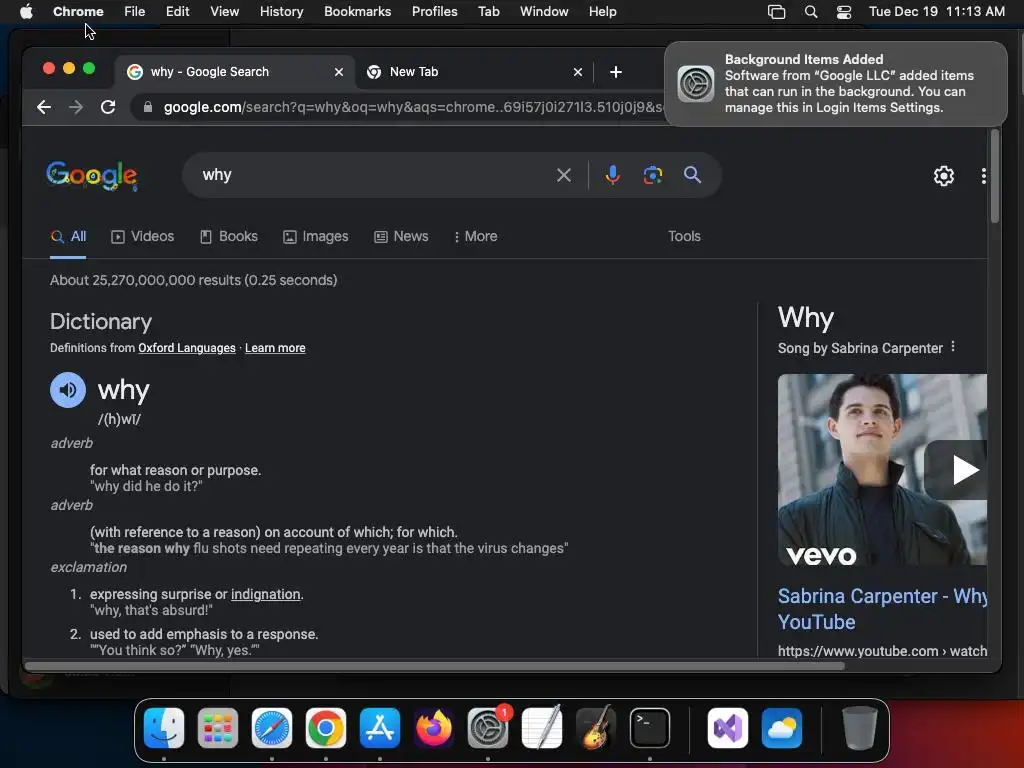
Task: Click the padlock site info icon
Action: click(148, 107)
